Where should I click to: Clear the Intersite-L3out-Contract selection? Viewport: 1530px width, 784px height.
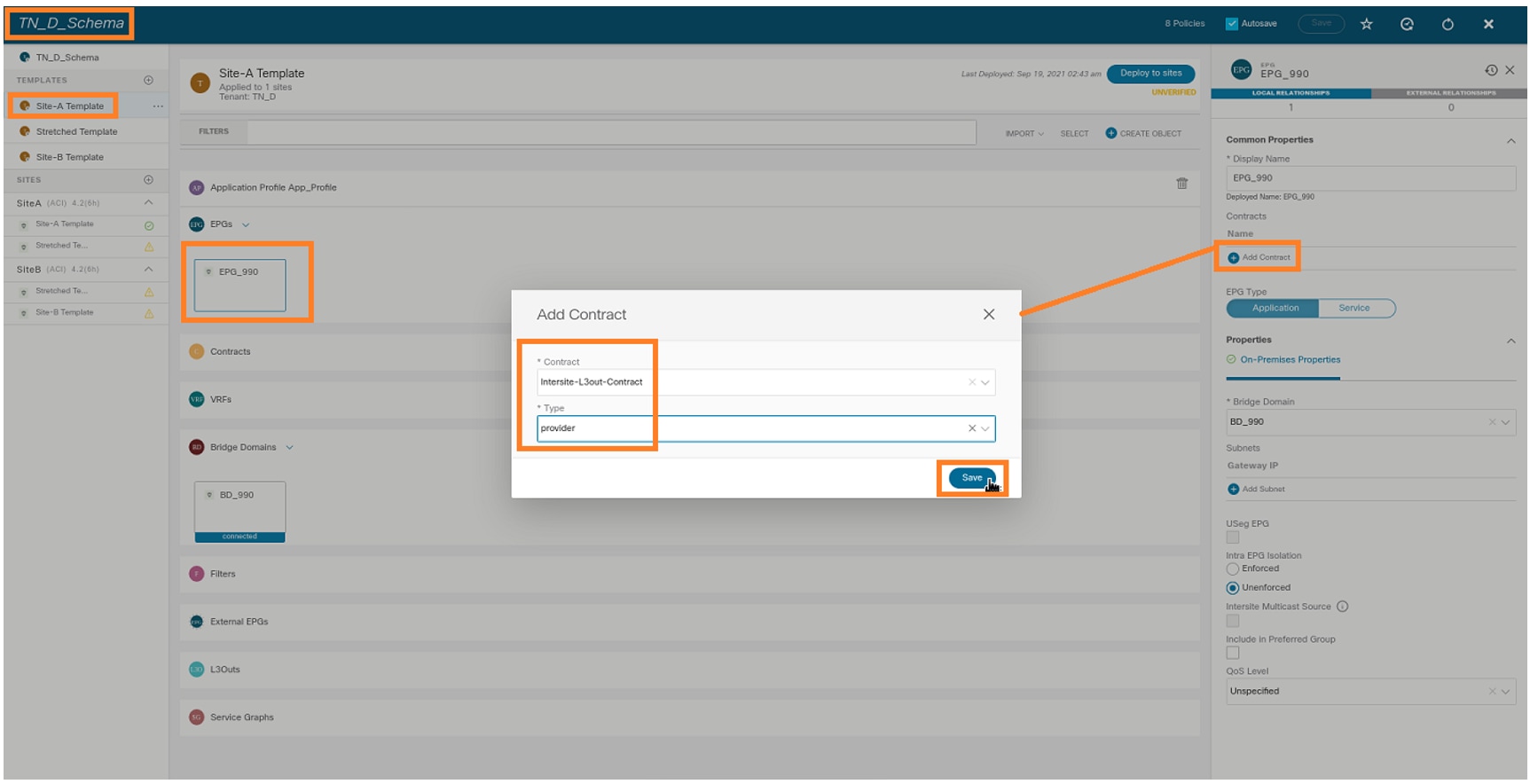(x=972, y=382)
